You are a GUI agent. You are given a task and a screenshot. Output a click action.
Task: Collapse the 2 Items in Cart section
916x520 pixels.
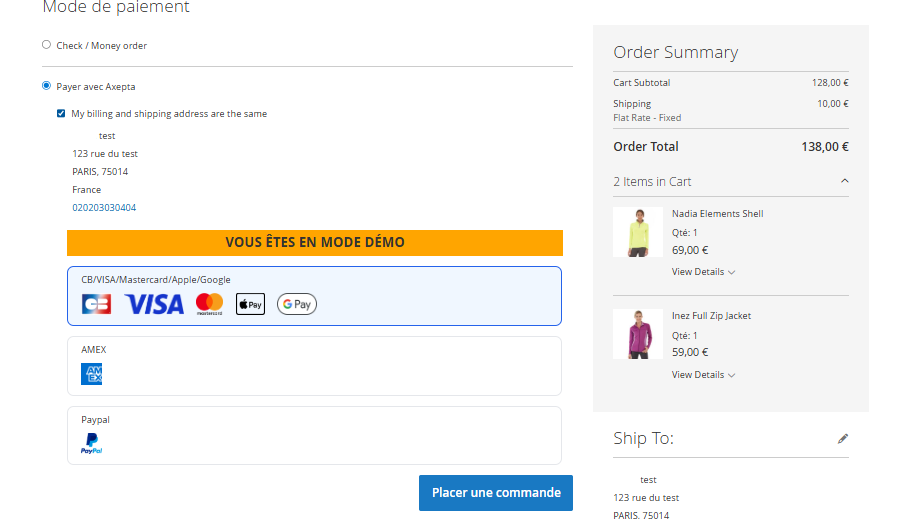844,181
